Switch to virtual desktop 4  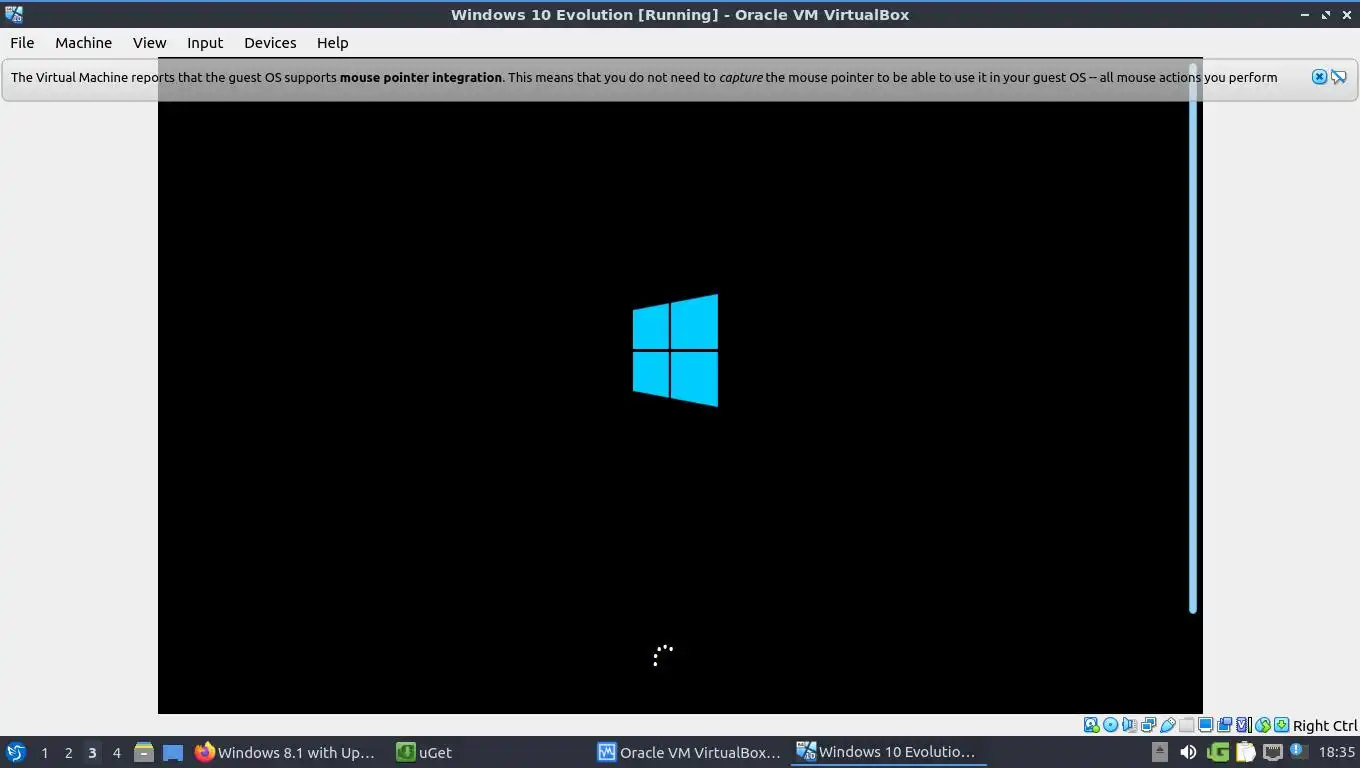[x=116, y=752]
